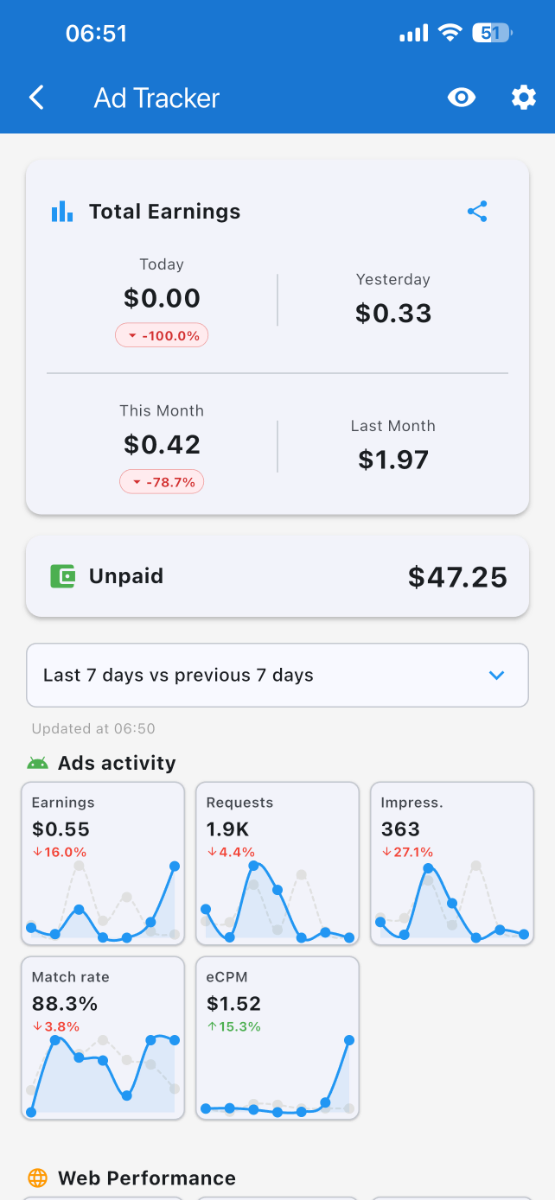The height and width of the screenshot is (1200, 555).
Task: Click the Android icon beside Ads activity
Action: click(38, 763)
